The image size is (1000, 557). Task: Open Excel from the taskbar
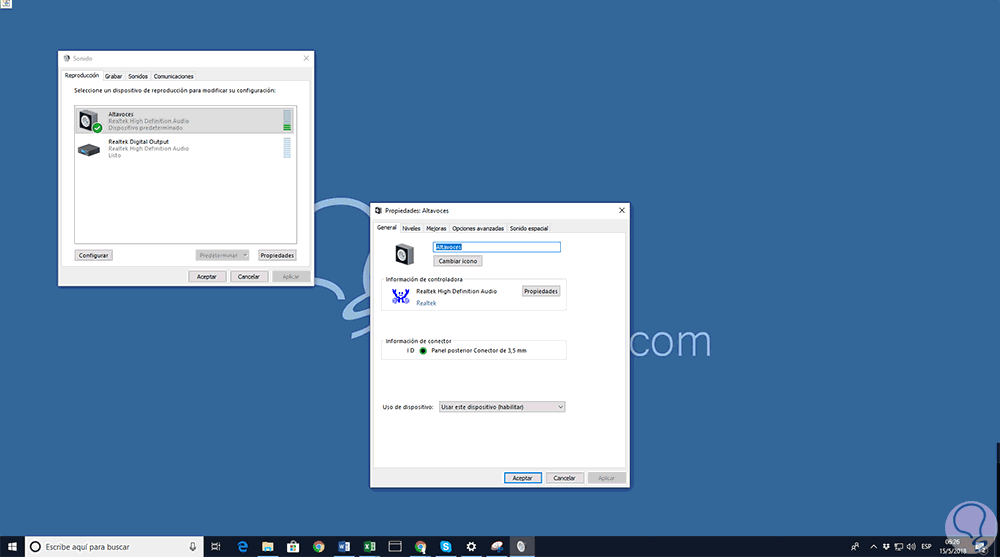[x=369, y=547]
